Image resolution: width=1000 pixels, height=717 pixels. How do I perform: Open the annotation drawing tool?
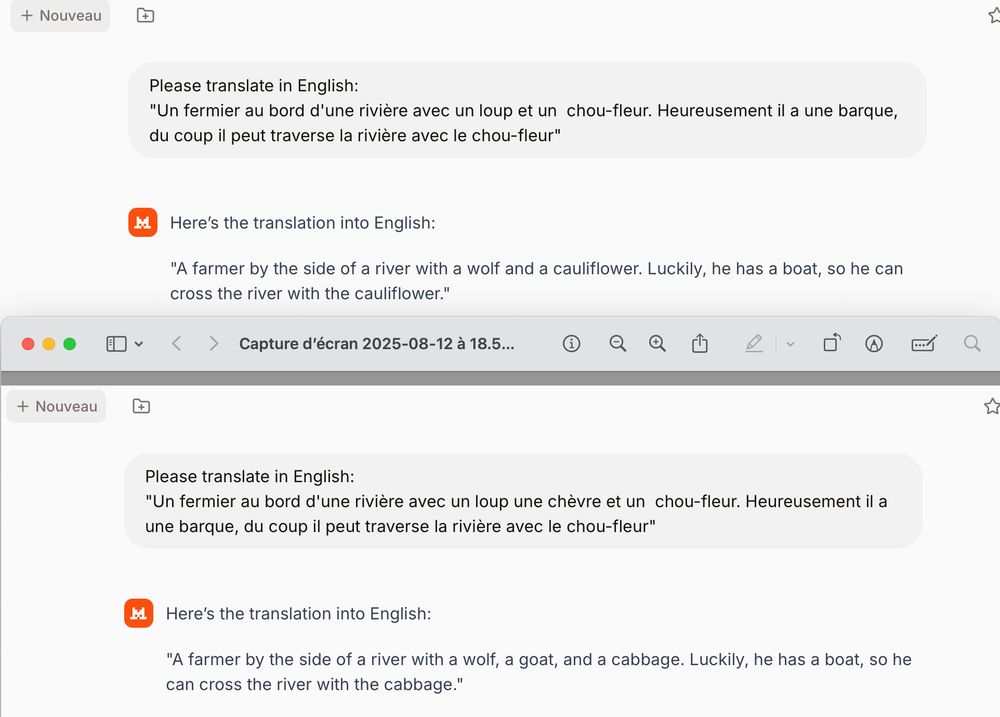[874, 343]
